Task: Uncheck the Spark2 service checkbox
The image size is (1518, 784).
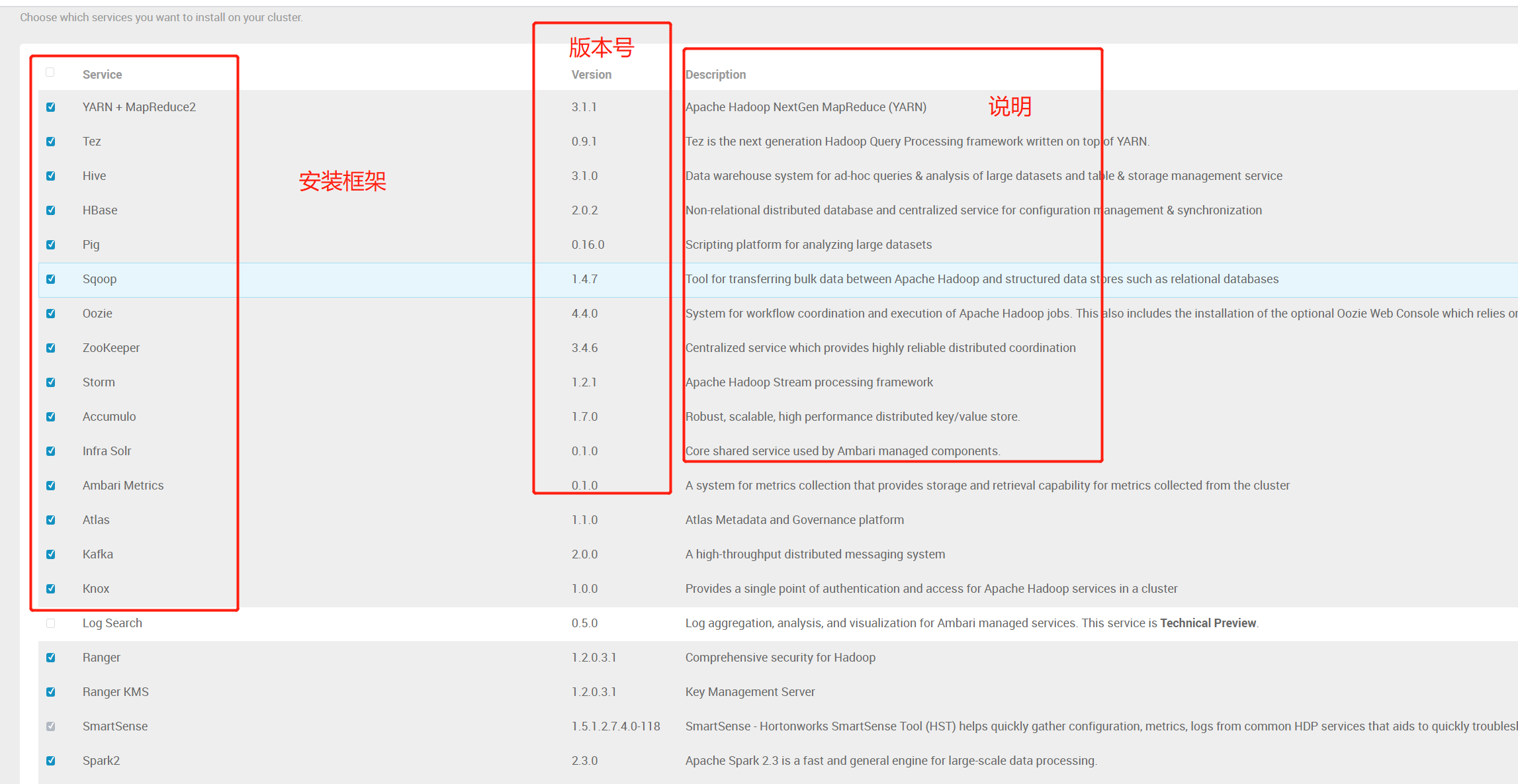Action: [51, 761]
